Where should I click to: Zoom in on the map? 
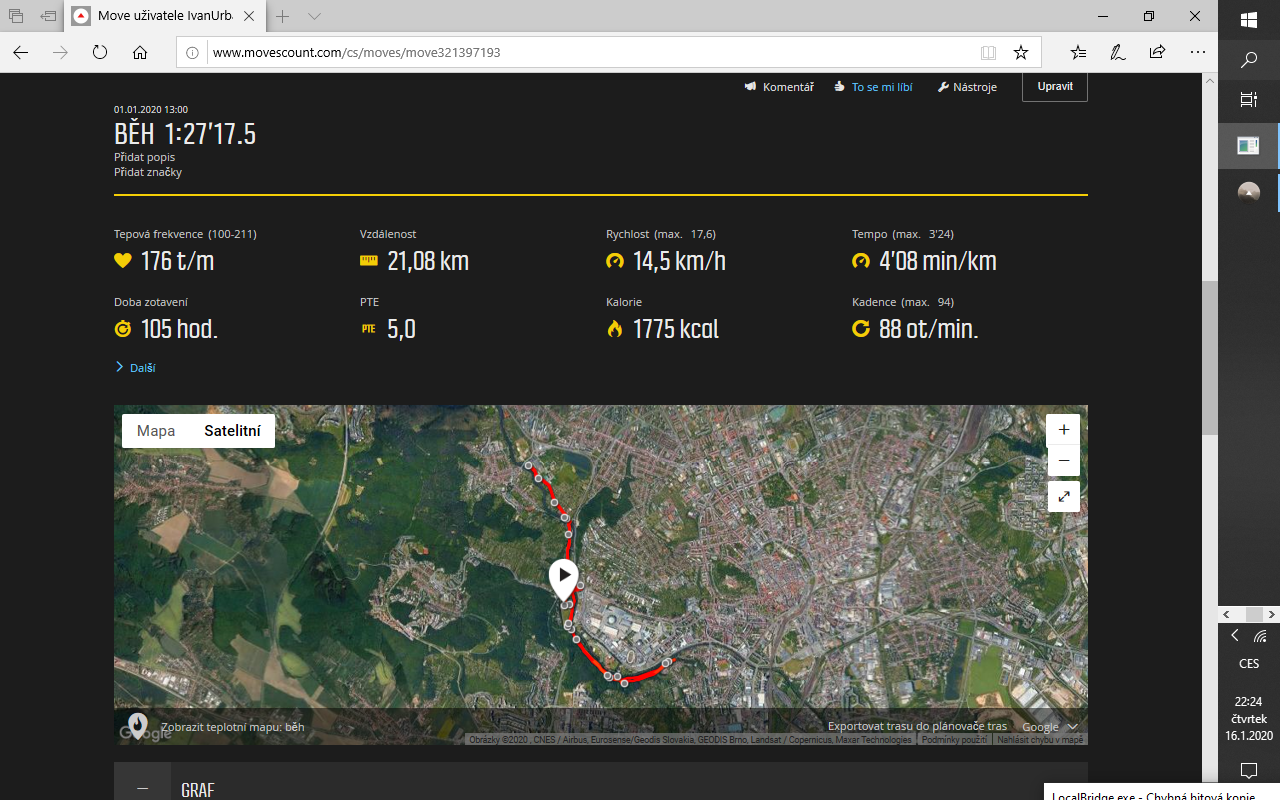coord(1063,429)
